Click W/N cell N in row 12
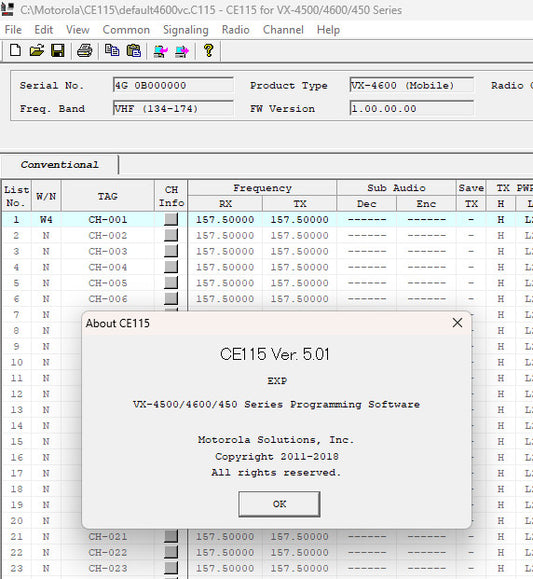The width and height of the screenshot is (533, 579). pos(46,394)
